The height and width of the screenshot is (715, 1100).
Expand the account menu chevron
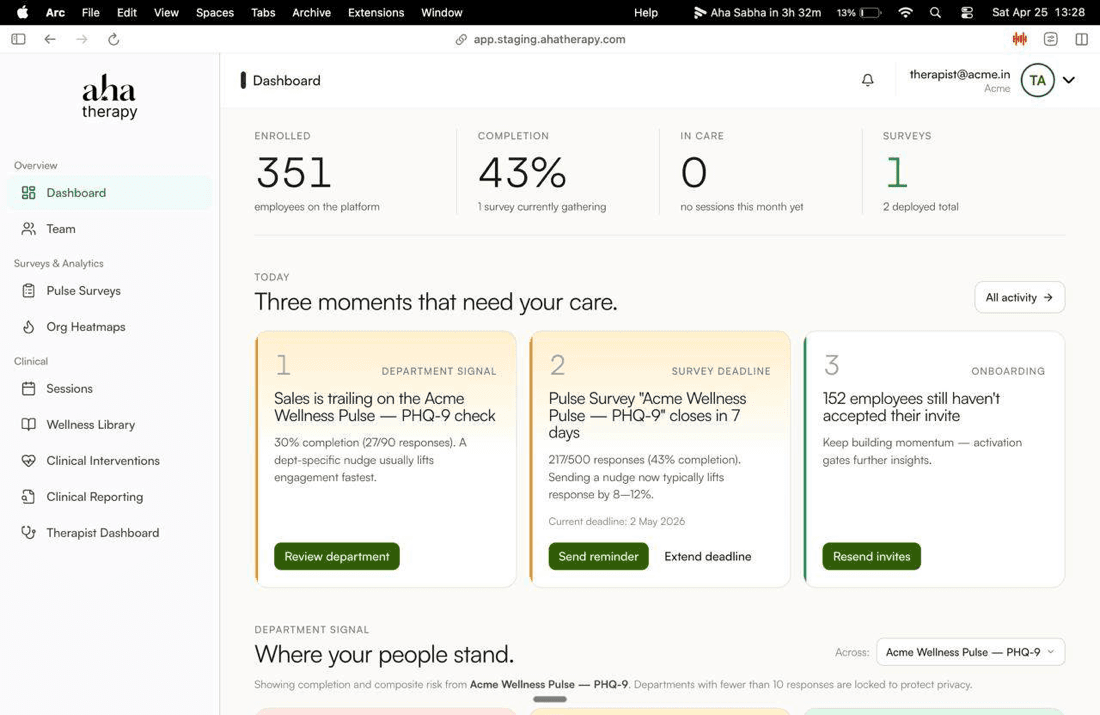[x=1068, y=80]
